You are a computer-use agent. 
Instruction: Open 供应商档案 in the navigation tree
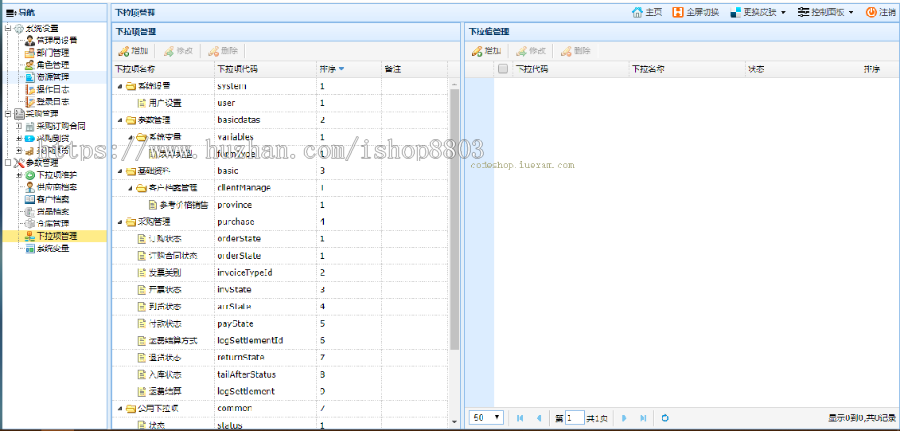tap(56, 187)
